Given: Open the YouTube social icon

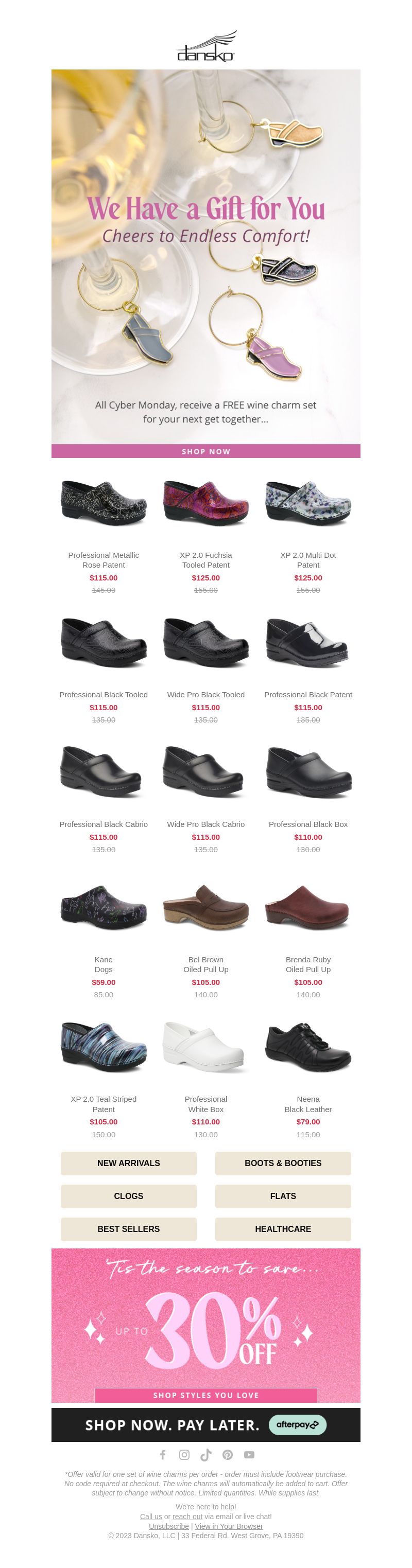Looking at the screenshot, I should click(249, 1454).
